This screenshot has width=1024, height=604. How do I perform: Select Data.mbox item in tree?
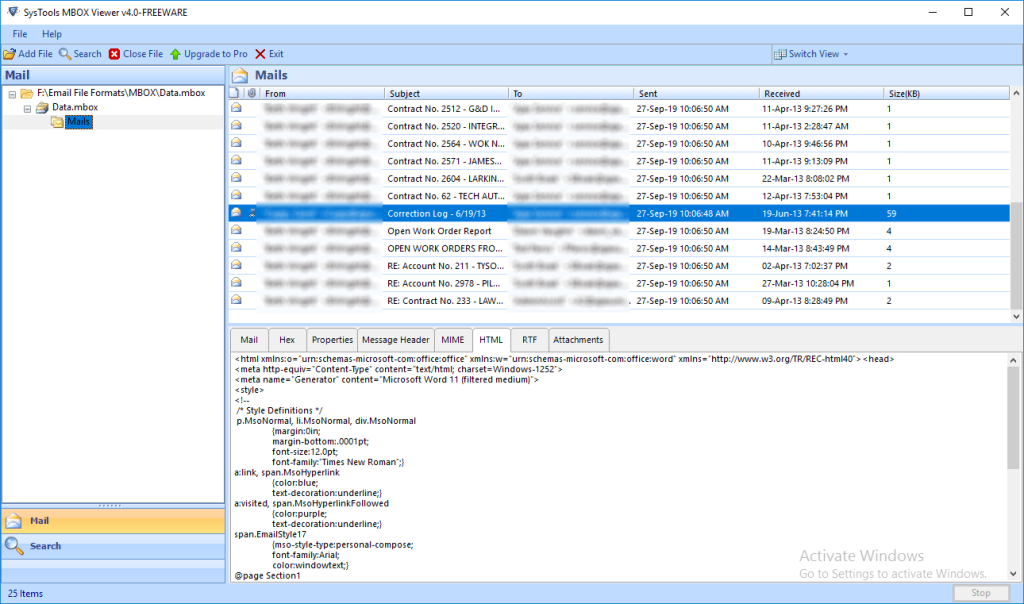click(74, 107)
